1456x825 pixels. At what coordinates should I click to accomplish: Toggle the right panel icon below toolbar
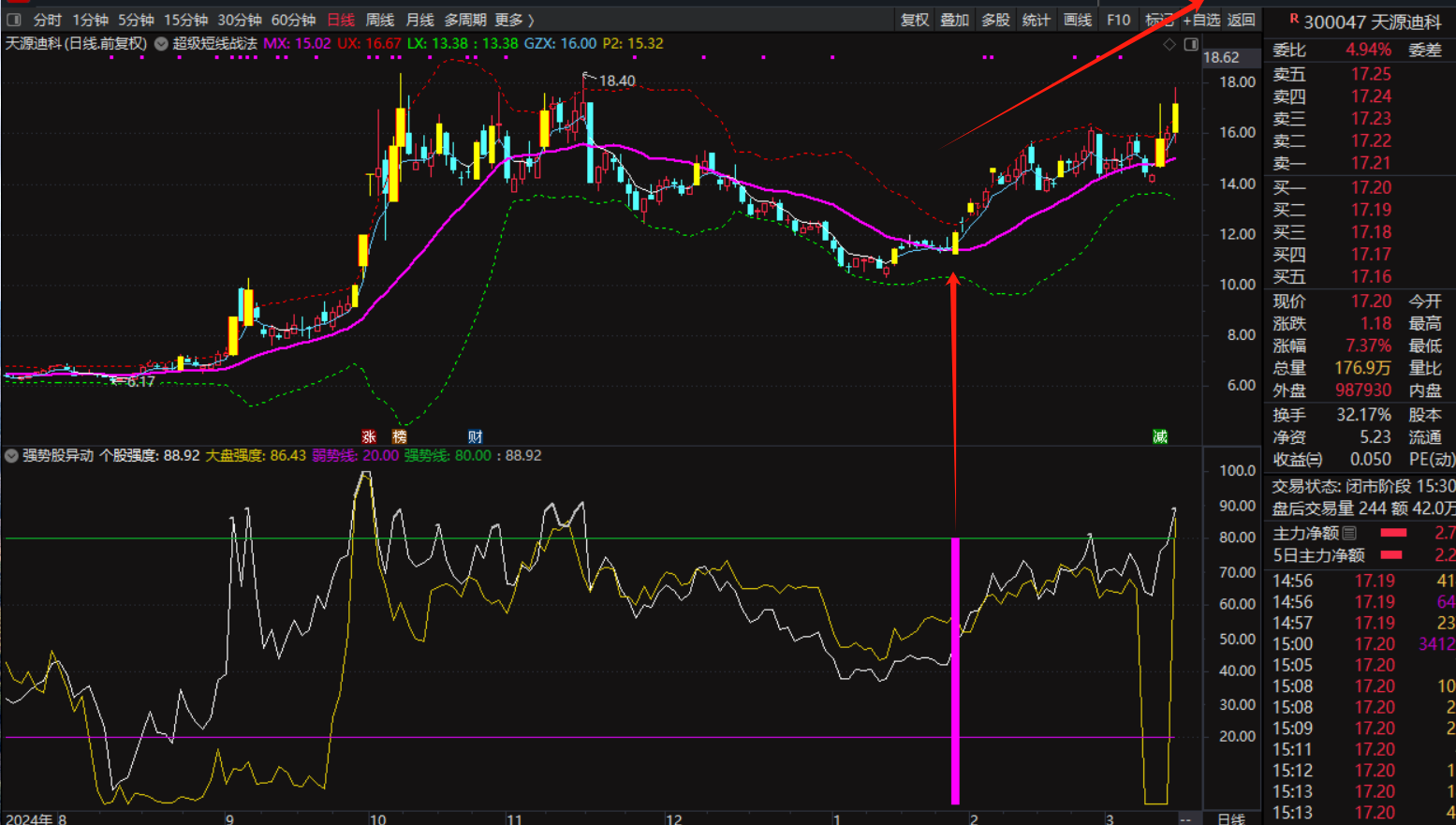coord(1191,44)
